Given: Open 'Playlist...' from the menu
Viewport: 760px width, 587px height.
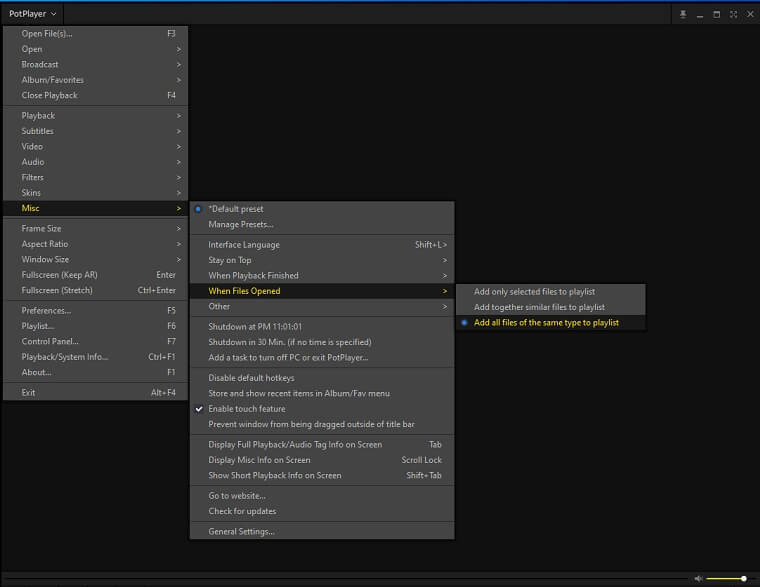Looking at the screenshot, I should tap(95, 326).
